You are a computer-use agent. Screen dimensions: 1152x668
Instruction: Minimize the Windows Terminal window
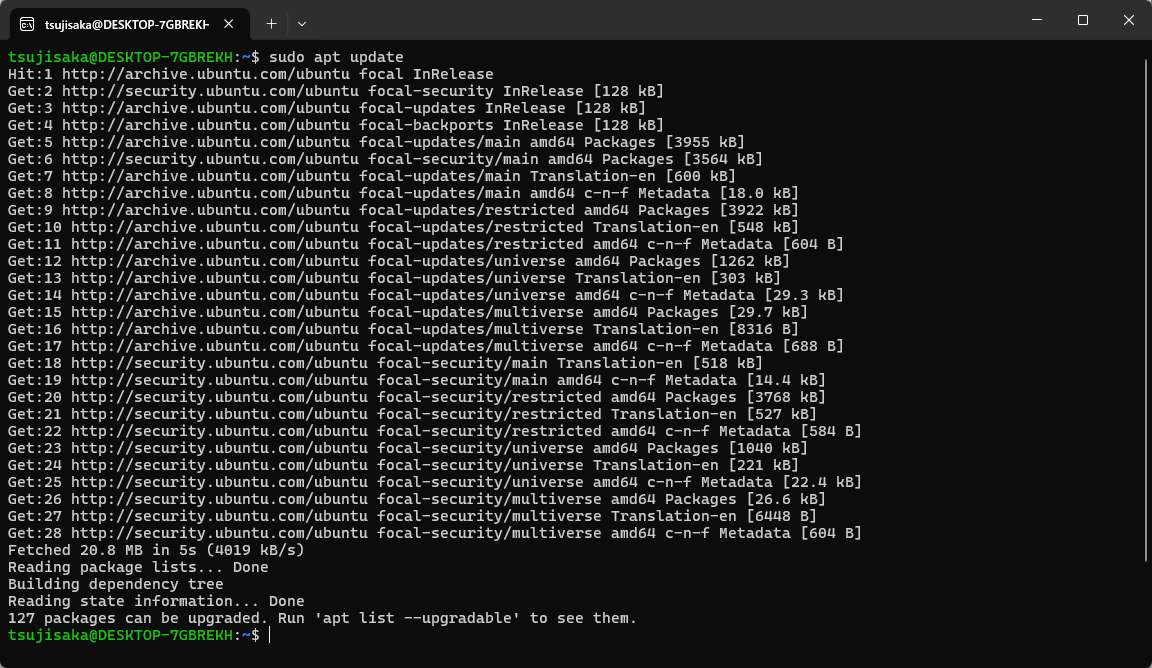point(1036,20)
